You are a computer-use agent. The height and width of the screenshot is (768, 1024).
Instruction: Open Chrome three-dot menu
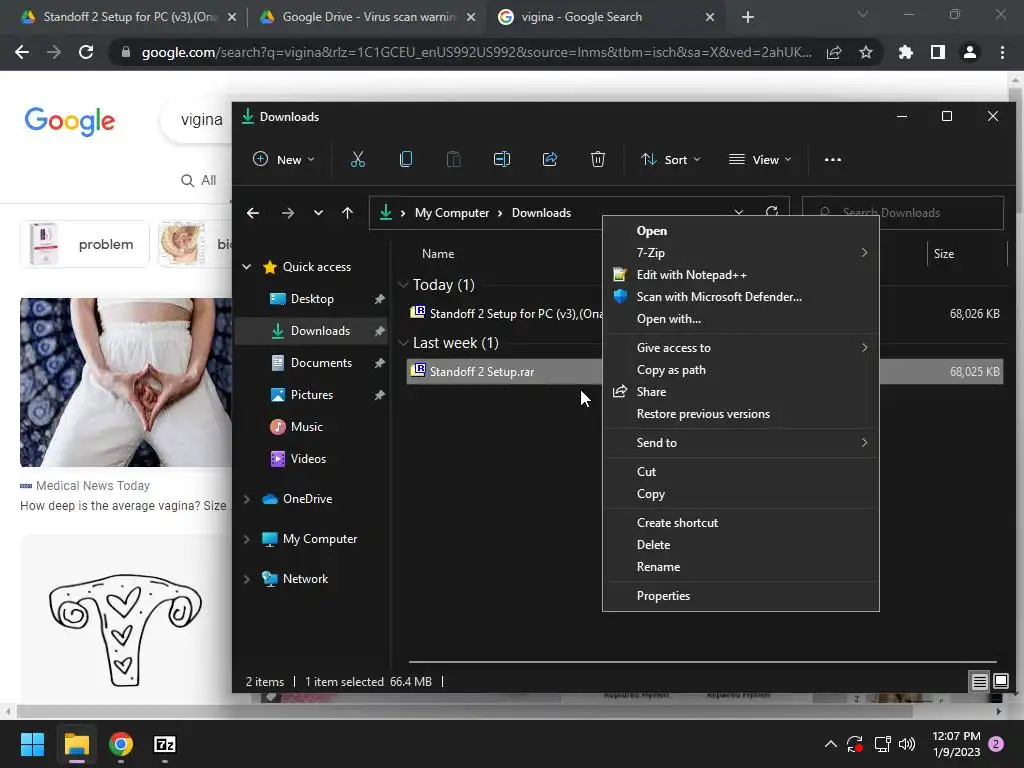pos(1002,52)
